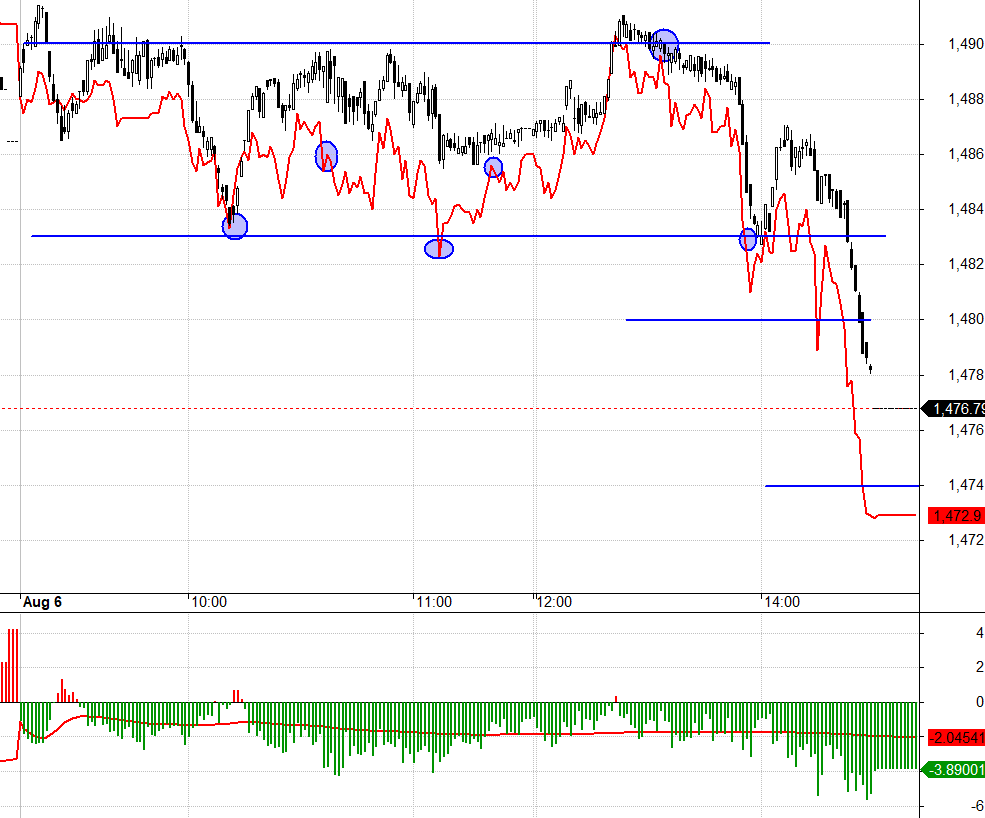Select the blue circle on the red line between 10:00 and 11:00
Image resolution: width=985 pixels, height=818 pixels.
(x=326, y=156)
